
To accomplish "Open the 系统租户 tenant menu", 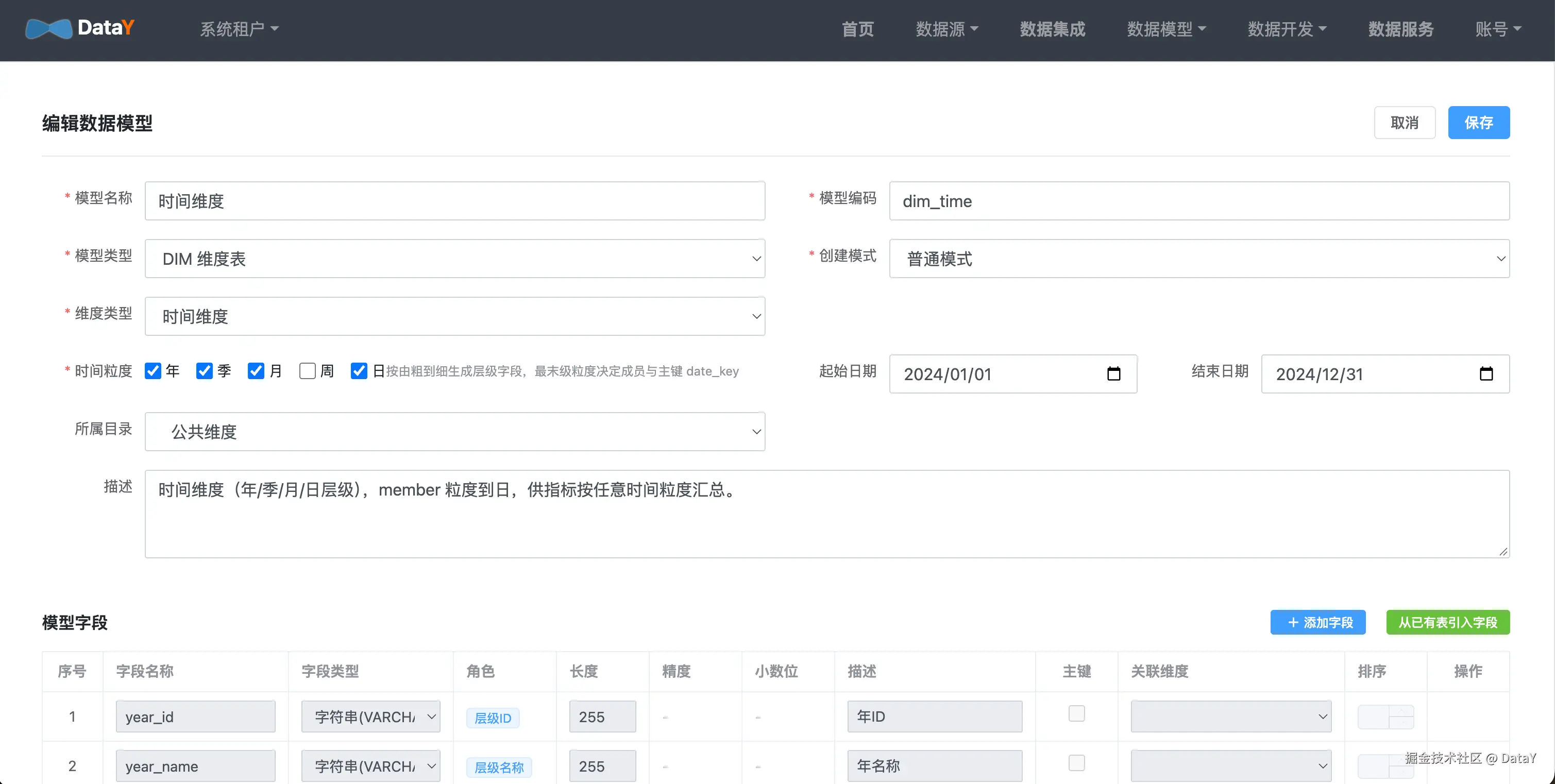I will (239, 29).
